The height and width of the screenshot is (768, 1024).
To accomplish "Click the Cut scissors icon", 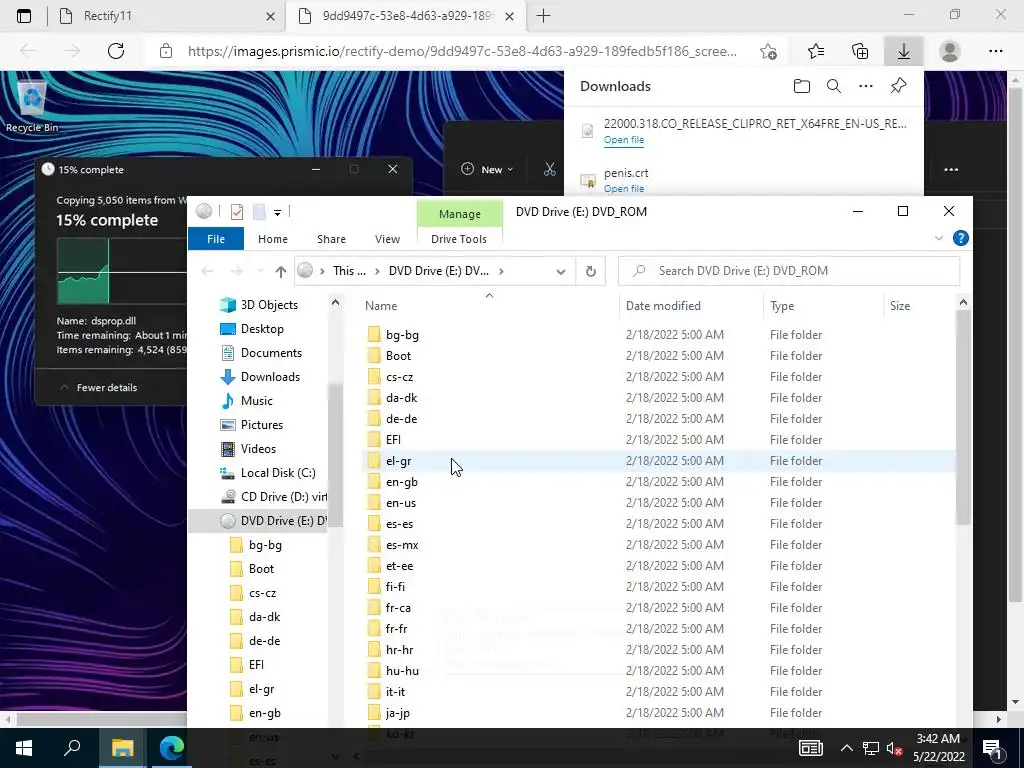I will [x=550, y=169].
